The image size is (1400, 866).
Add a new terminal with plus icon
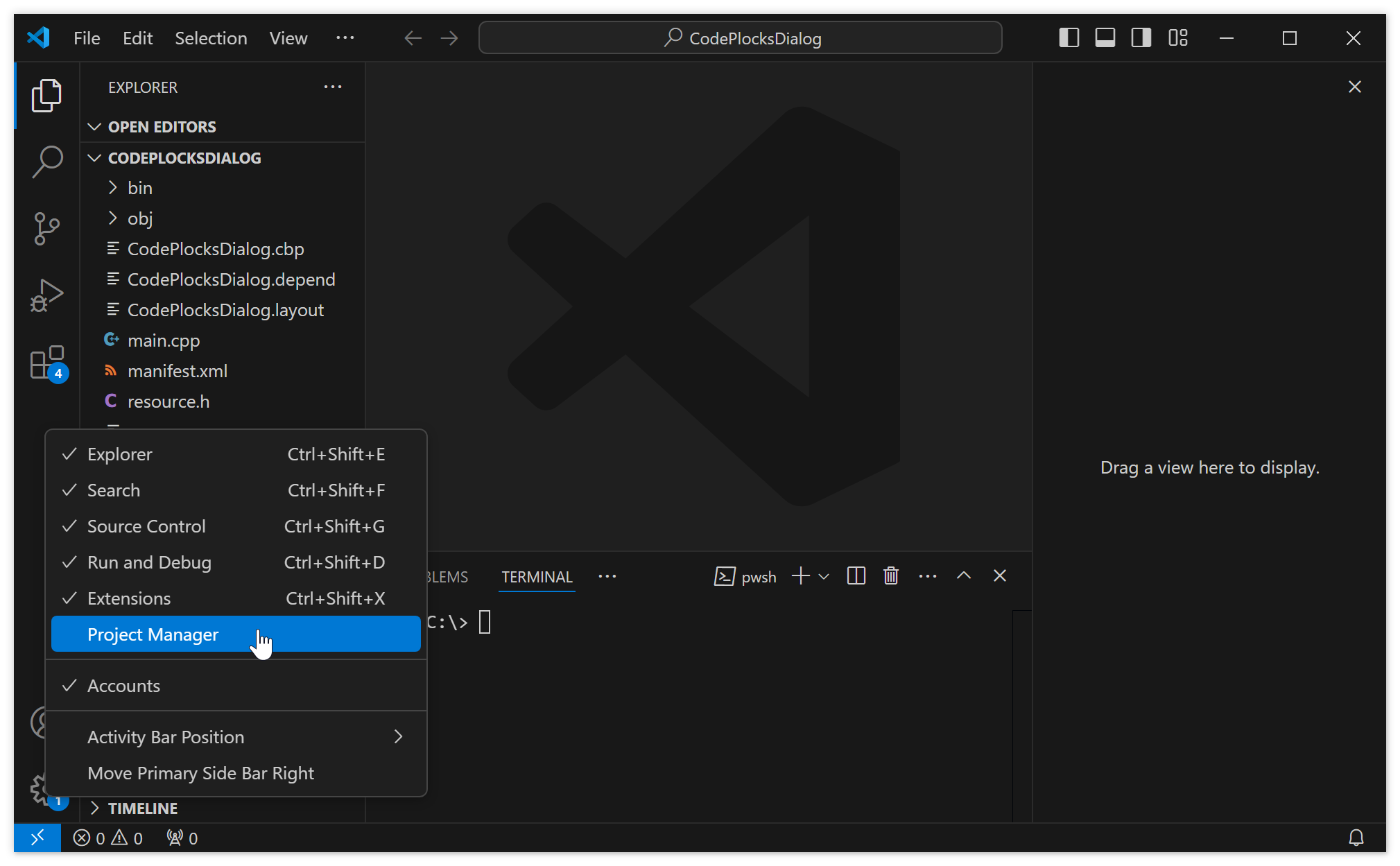800,576
